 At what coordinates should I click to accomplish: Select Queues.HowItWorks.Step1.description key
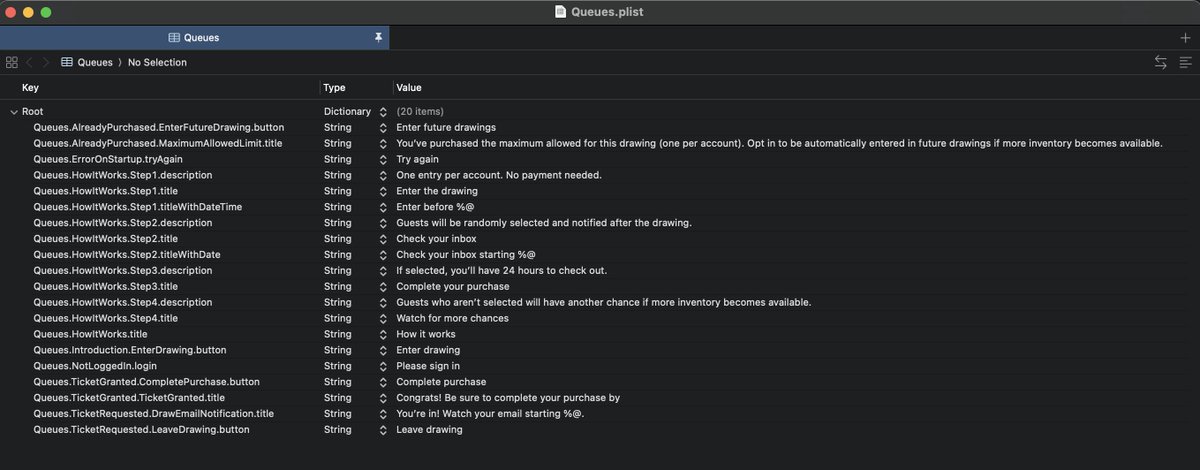tap(123, 175)
